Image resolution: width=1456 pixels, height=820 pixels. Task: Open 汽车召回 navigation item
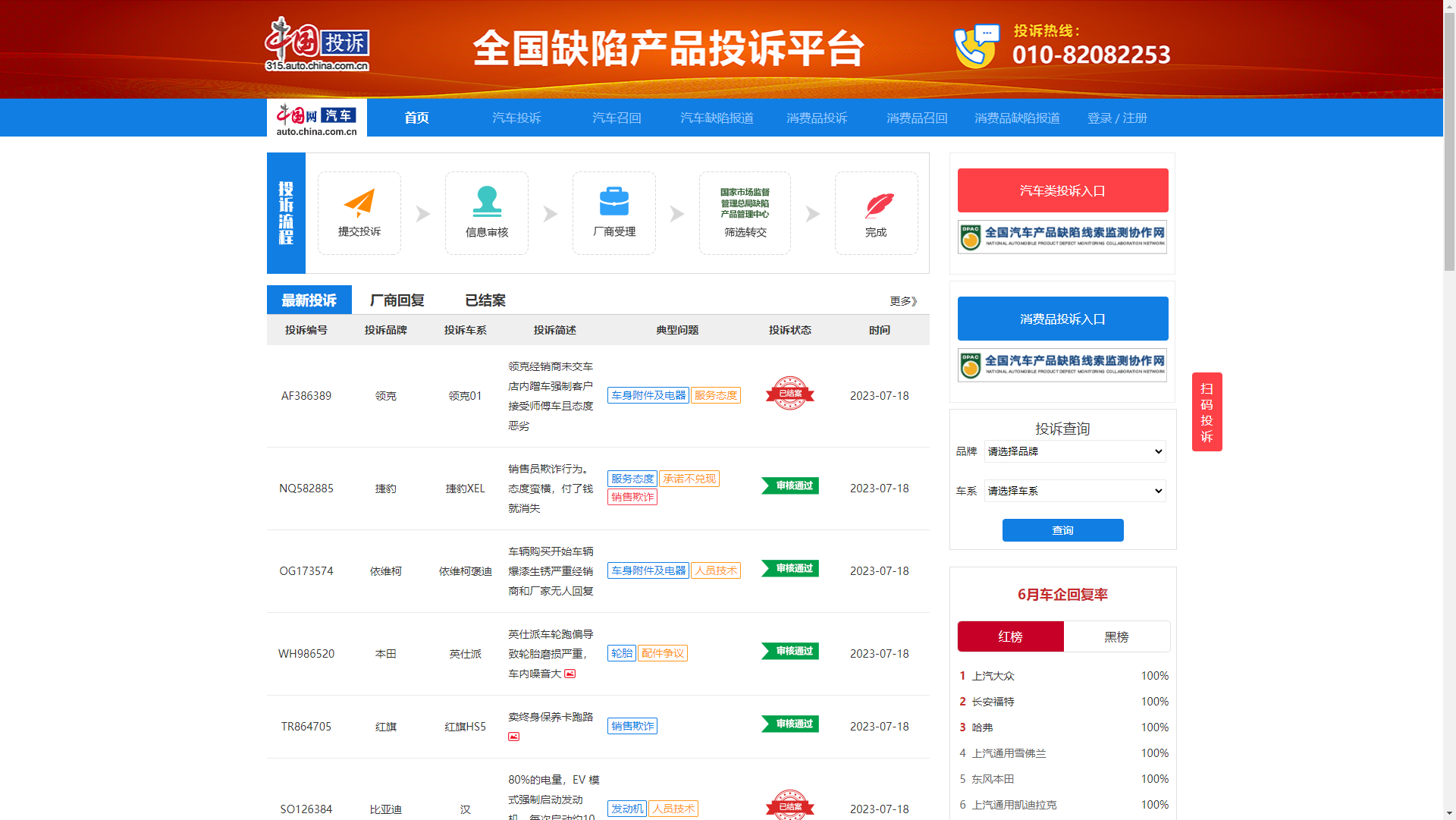click(x=617, y=118)
